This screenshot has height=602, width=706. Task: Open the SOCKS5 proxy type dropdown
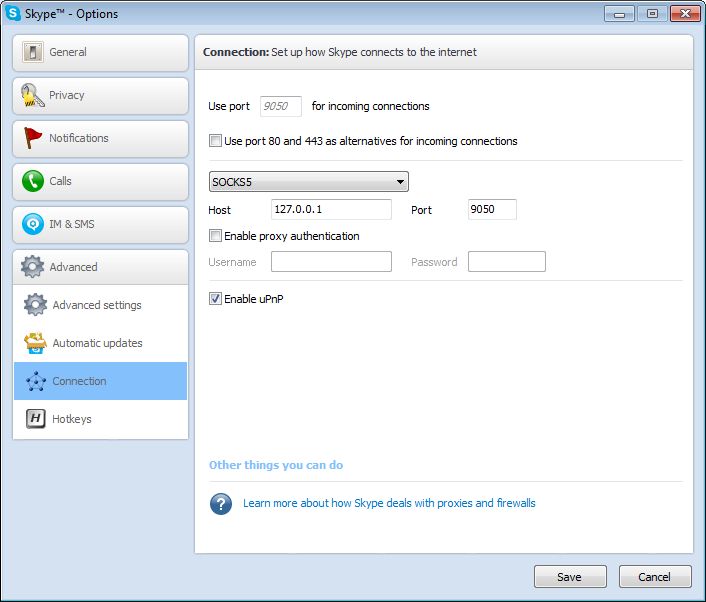(x=309, y=181)
